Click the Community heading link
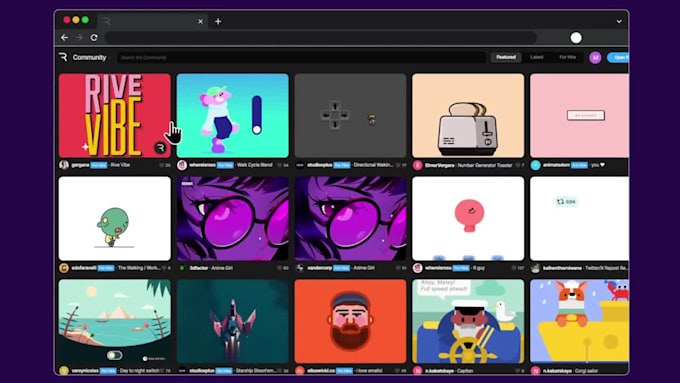 click(x=89, y=57)
